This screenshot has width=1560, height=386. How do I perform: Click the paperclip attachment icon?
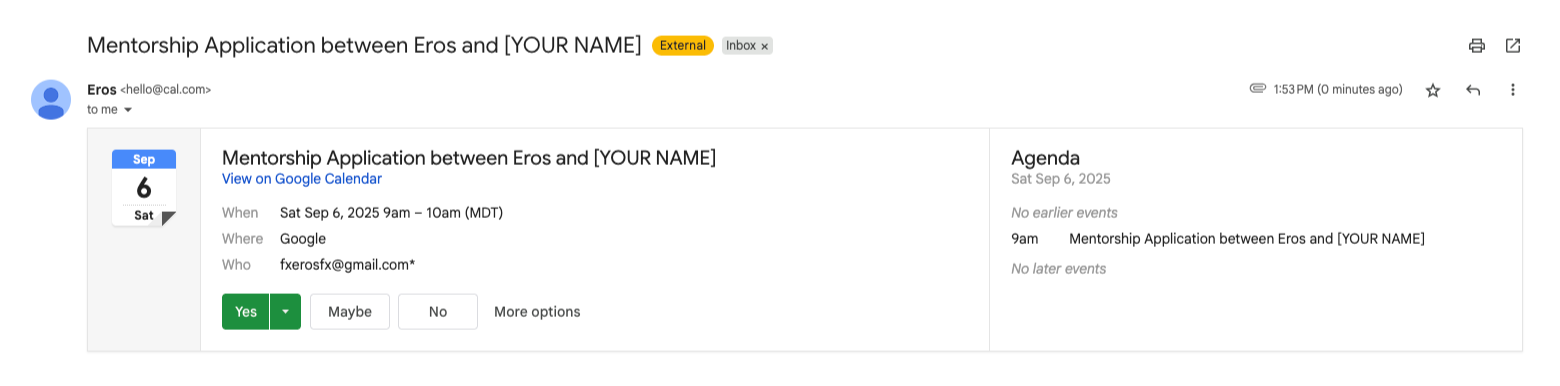click(1258, 89)
